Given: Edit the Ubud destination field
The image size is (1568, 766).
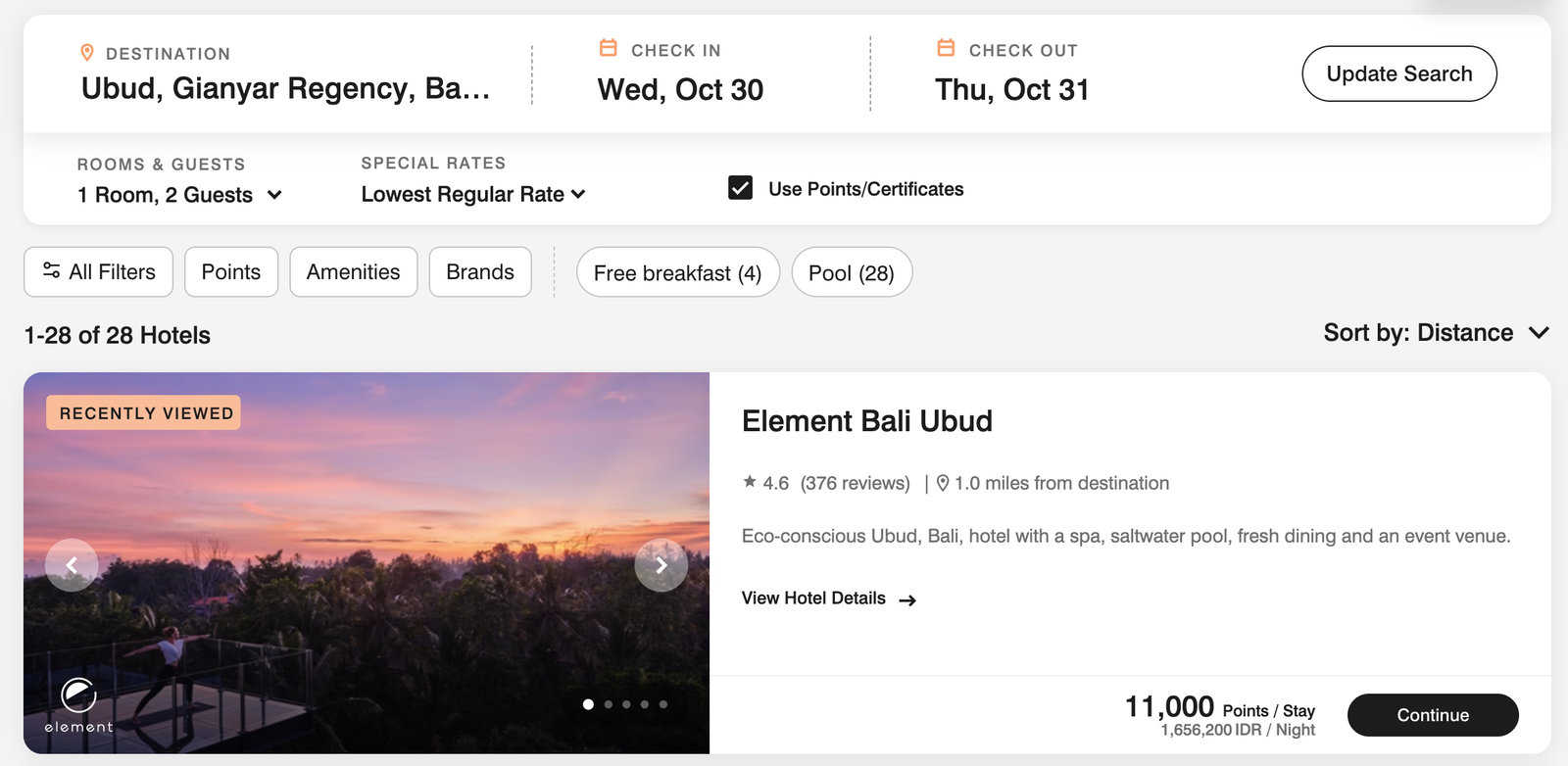Looking at the screenshot, I should pos(286,88).
